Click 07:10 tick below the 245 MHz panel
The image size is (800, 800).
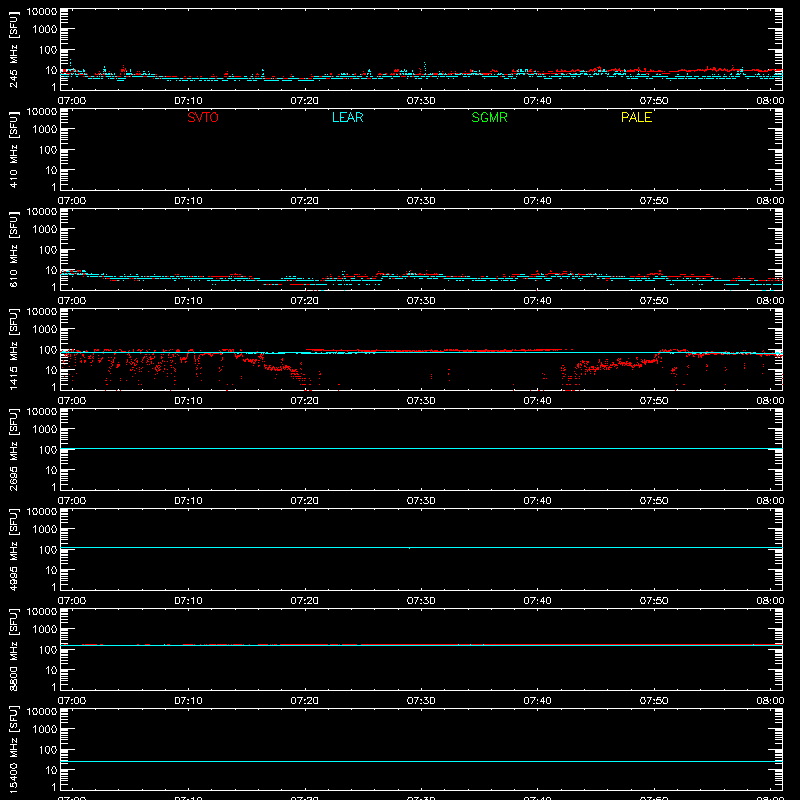tap(188, 101)
